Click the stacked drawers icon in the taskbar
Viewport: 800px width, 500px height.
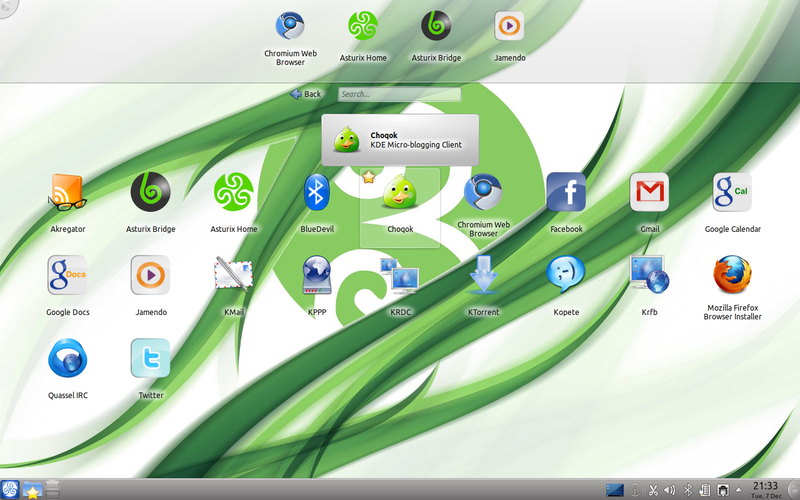point(53,490)
